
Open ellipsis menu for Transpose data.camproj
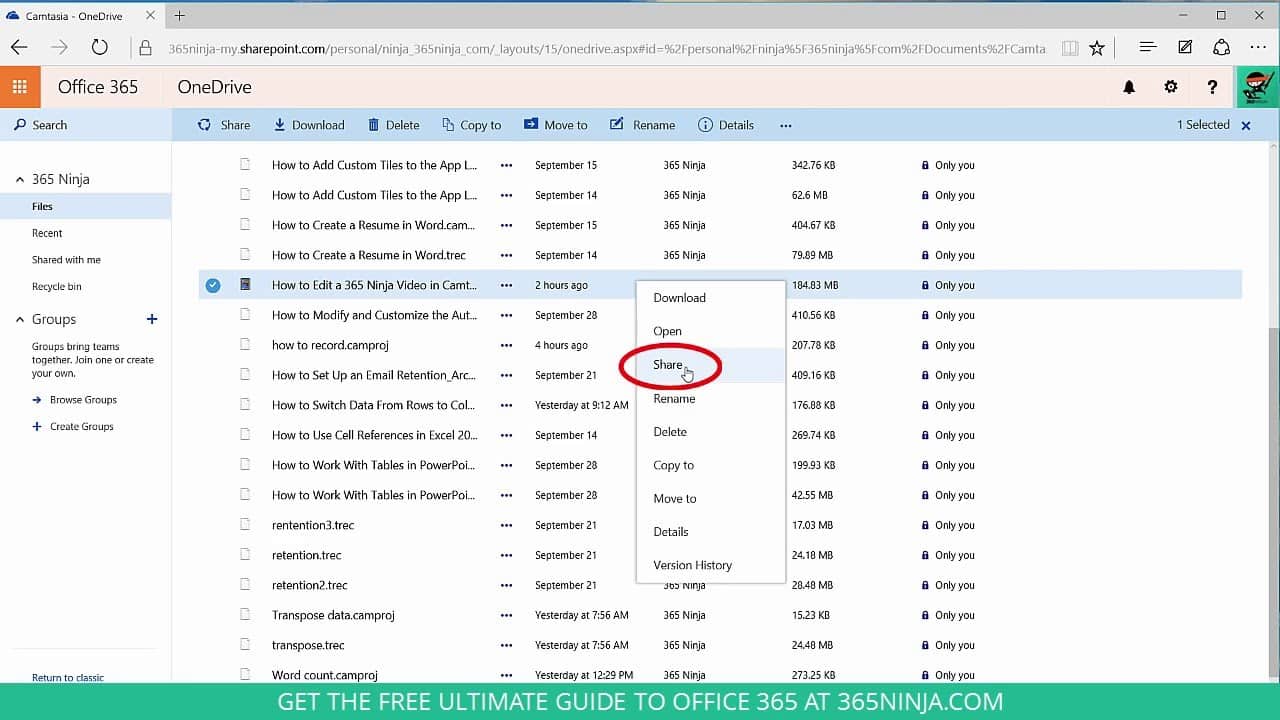coord(506,615)
